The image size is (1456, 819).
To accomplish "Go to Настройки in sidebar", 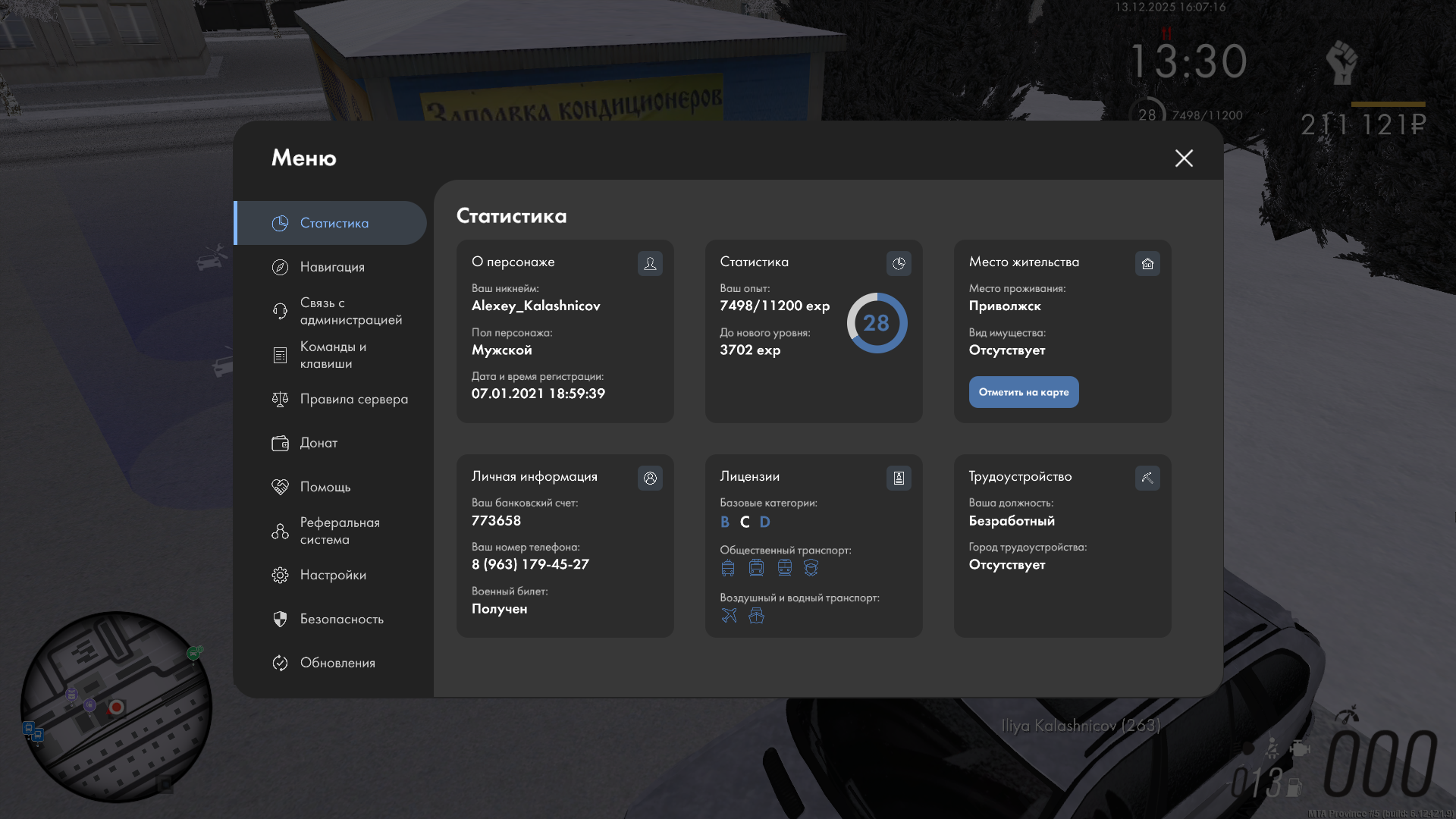I will (x=333, y=575).
